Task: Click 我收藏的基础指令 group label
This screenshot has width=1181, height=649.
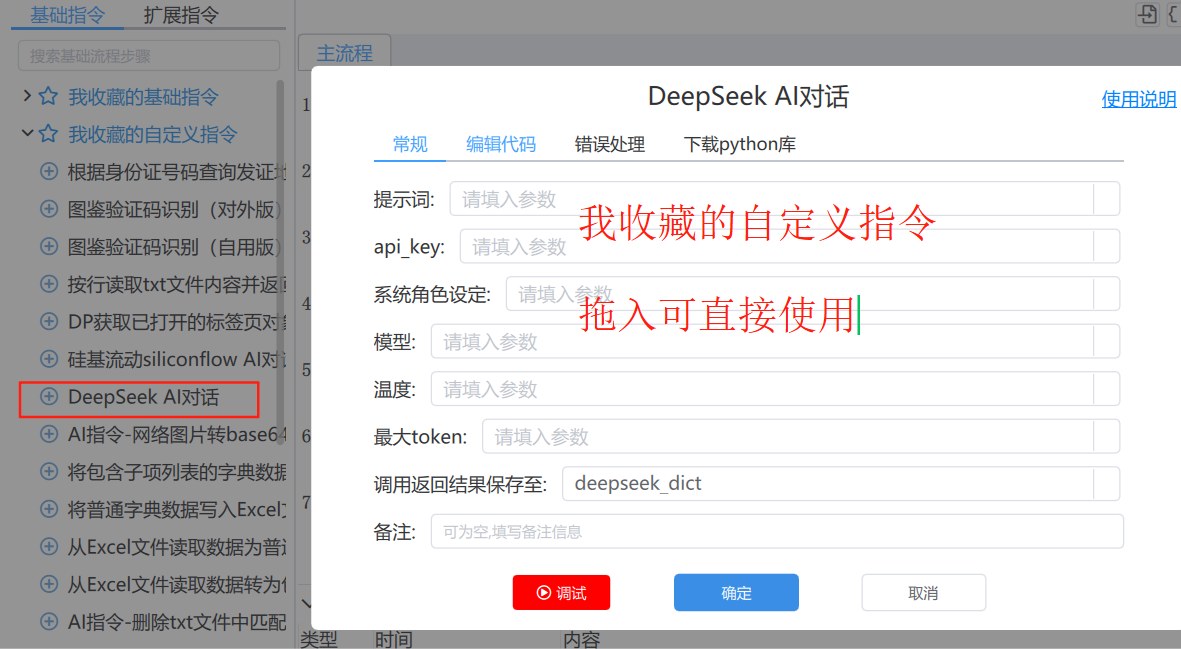Action: 143,96
